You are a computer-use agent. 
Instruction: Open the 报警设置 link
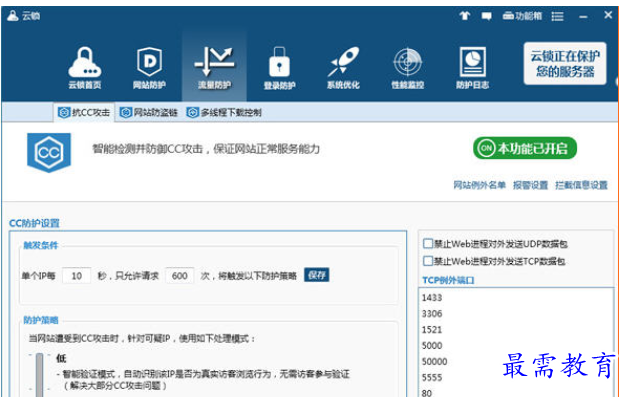click(x=530, y=185)
